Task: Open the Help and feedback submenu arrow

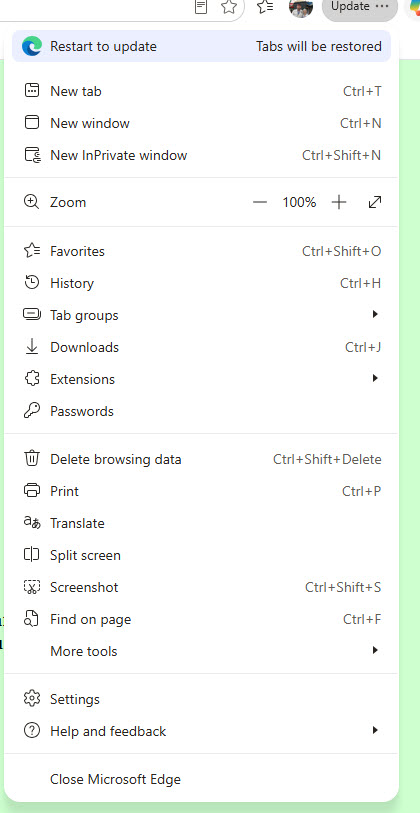Action: [x=375, y=731]
